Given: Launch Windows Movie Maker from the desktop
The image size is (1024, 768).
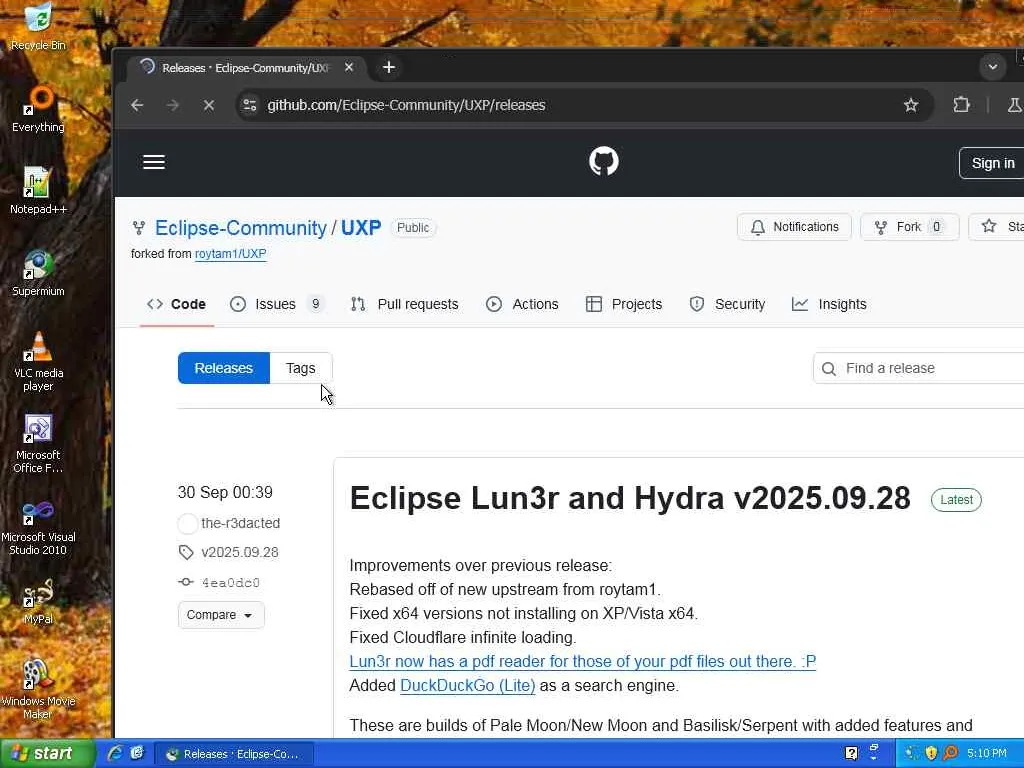Looking at the screenshot, I should pos(38,689).
